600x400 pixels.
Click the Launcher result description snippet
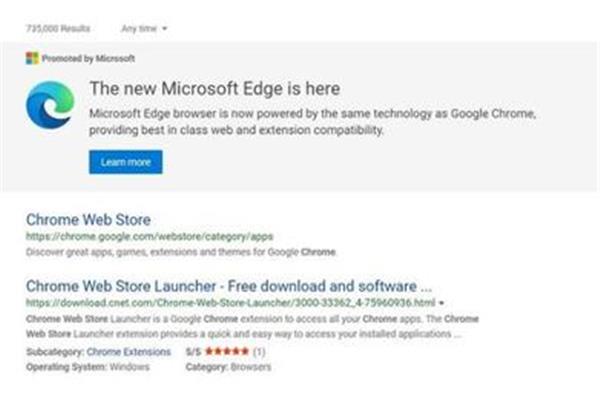click(252, 327)
